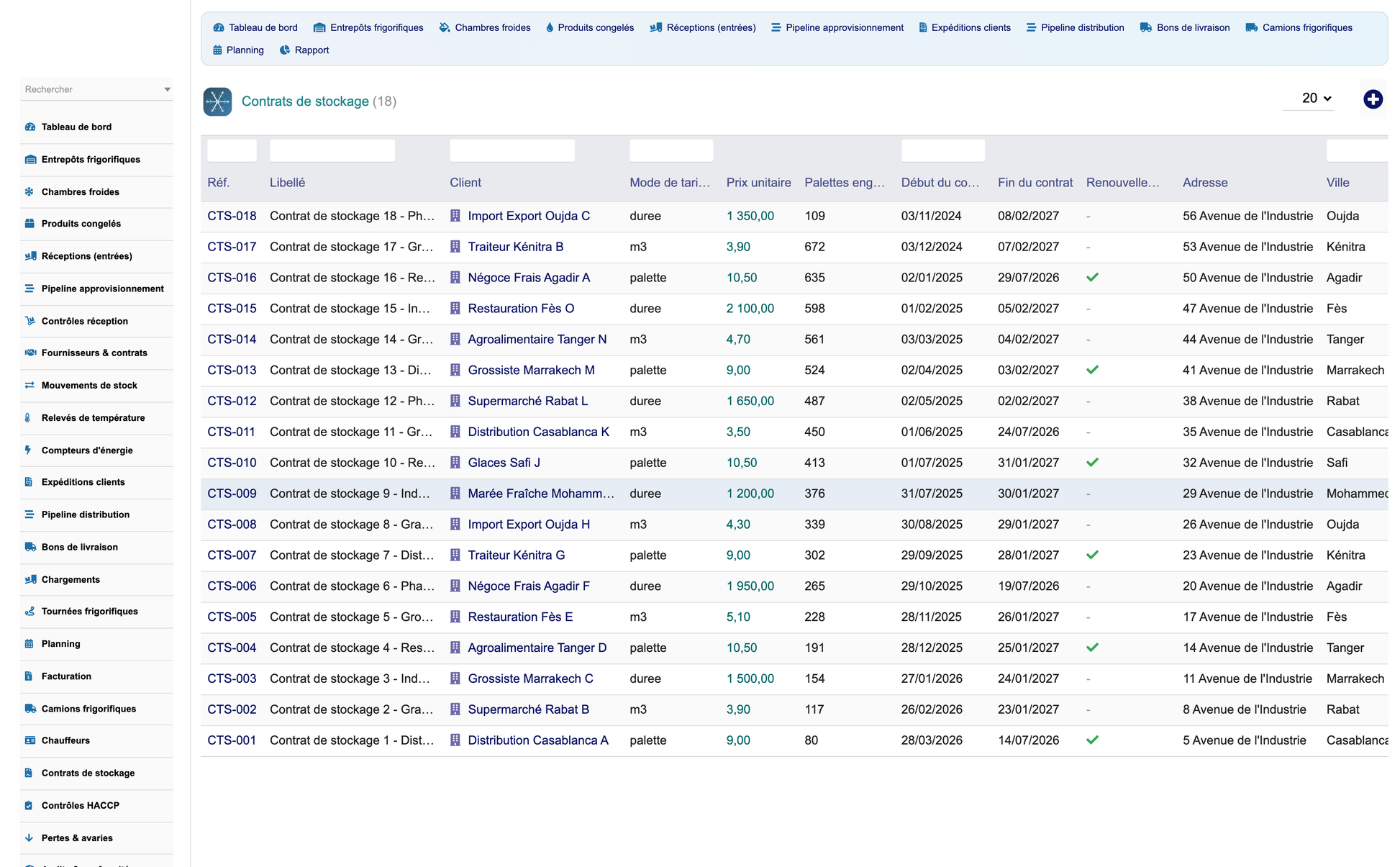
Task: Click Mouvements de stock arrows icon
Action: [29, 385]
